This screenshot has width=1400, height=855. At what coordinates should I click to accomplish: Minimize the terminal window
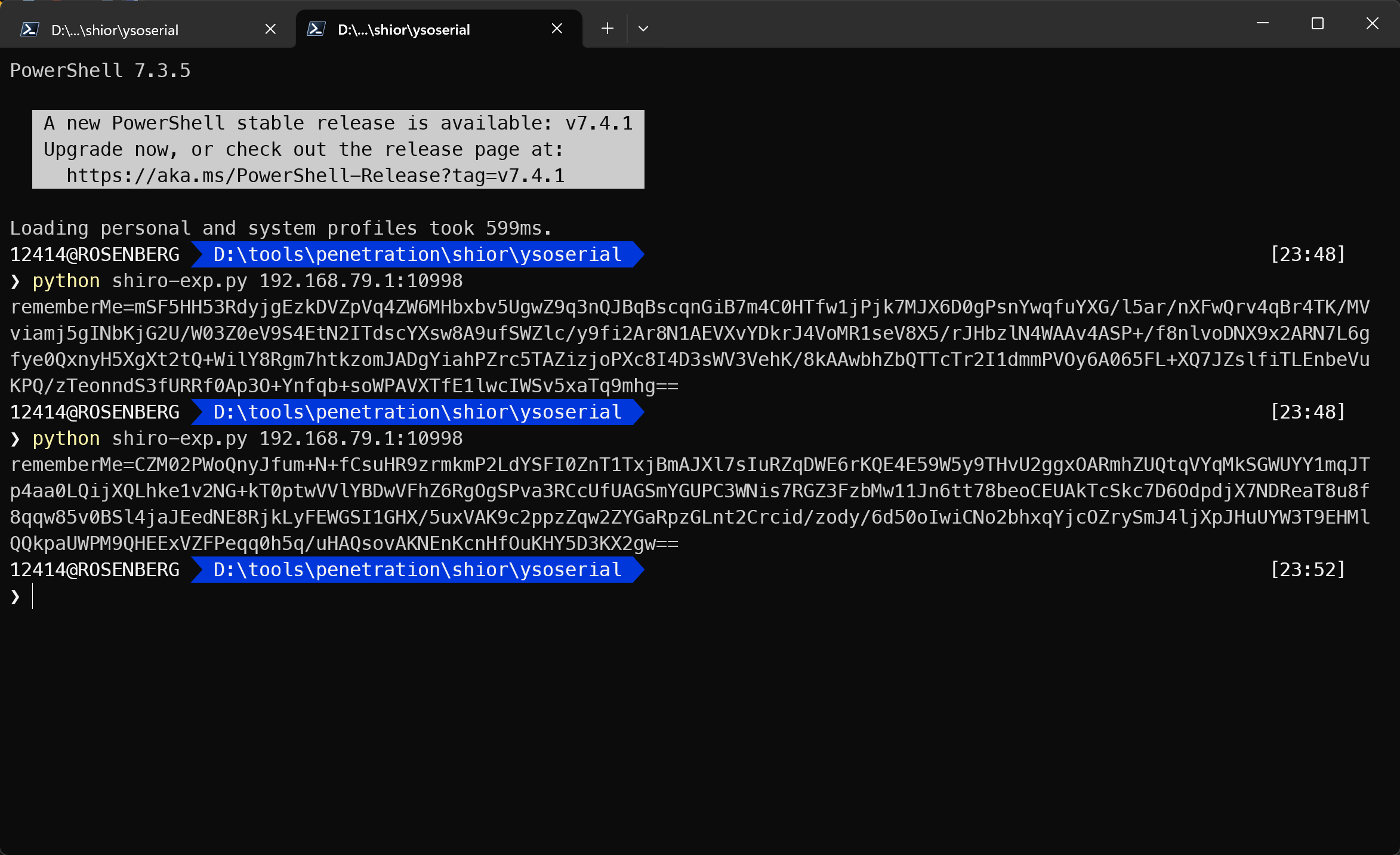(x=1262, y=24)
